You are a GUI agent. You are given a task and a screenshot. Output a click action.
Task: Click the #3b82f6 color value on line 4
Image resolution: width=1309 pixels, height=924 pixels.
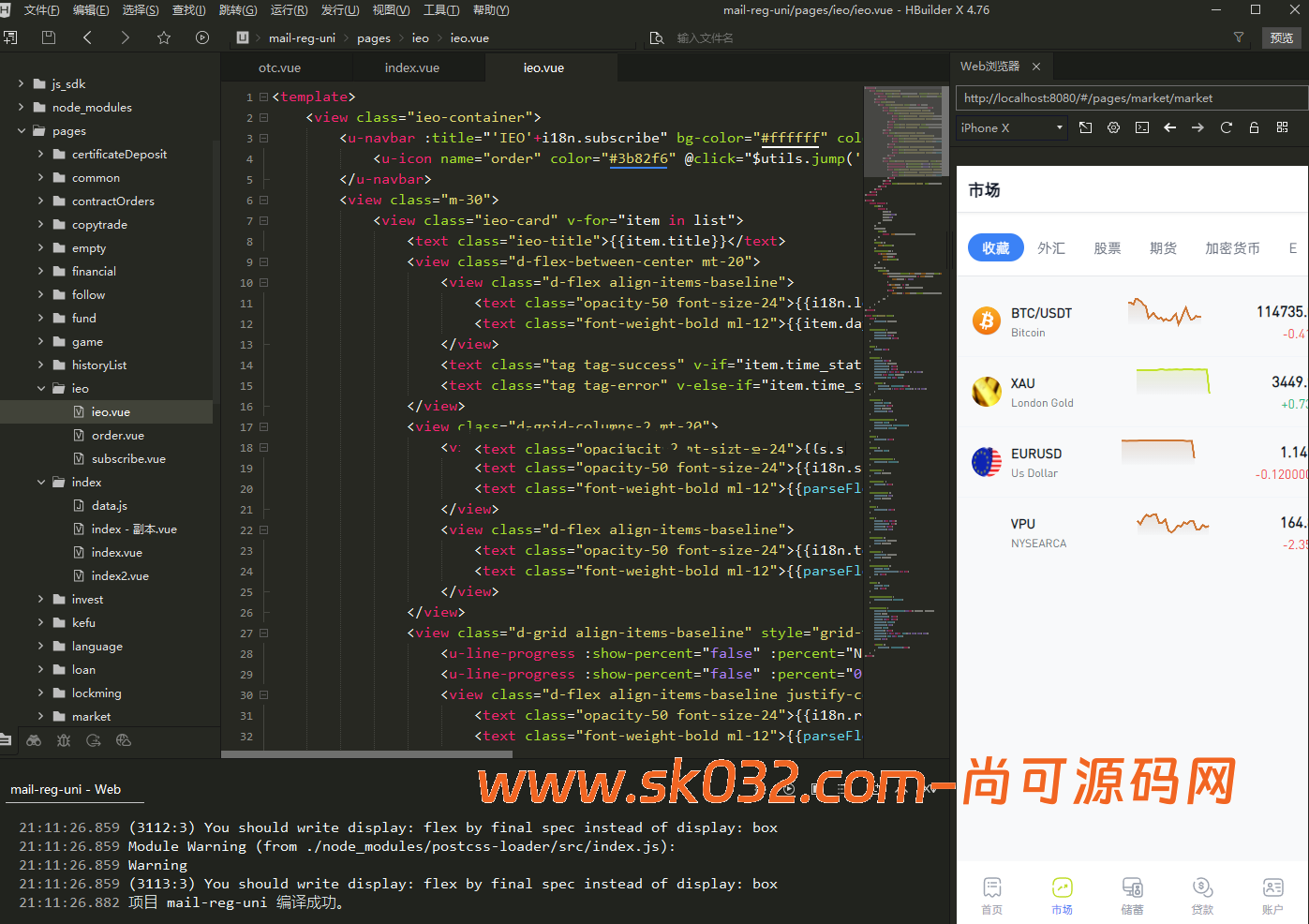click(639, 157)
